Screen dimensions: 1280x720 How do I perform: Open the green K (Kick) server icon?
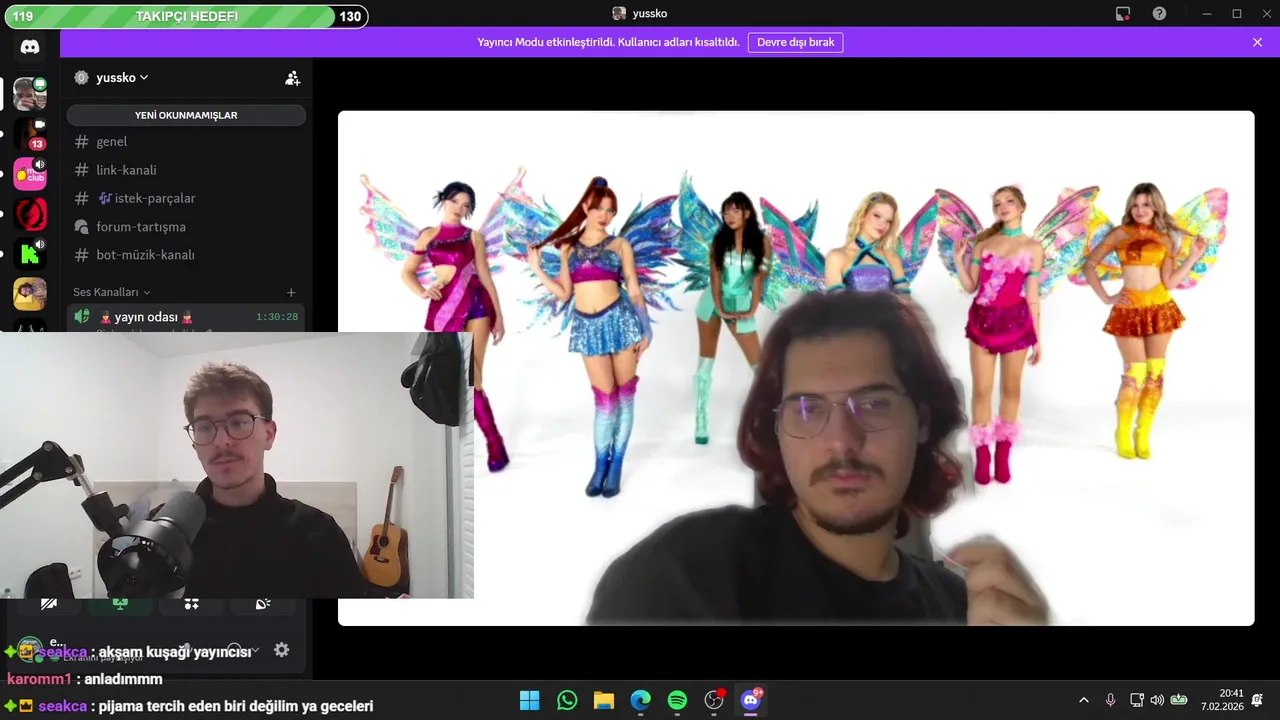pos(30,254)
